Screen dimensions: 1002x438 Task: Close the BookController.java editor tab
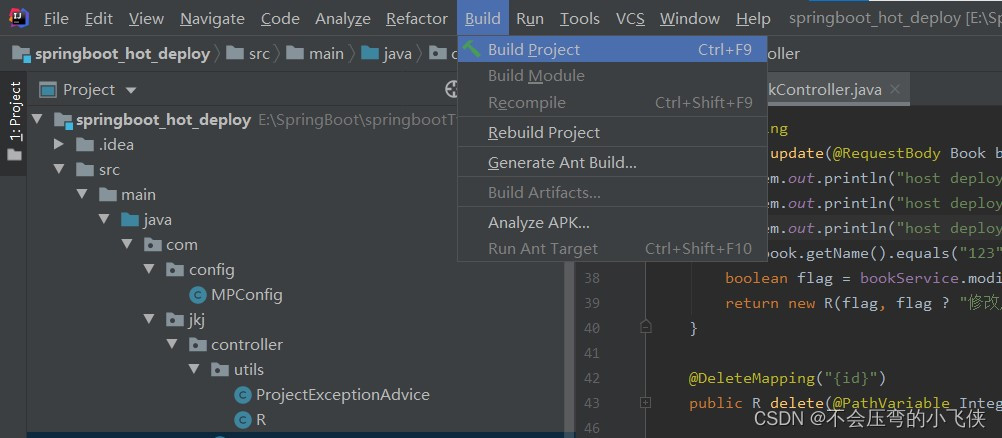pos(894,90)
